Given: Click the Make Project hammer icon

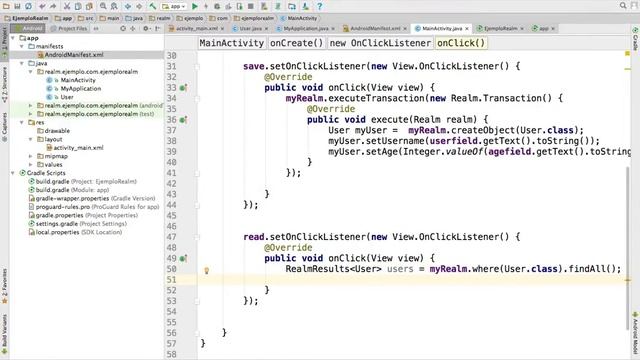Looking at the screenshot, I should tap(153, 6).
